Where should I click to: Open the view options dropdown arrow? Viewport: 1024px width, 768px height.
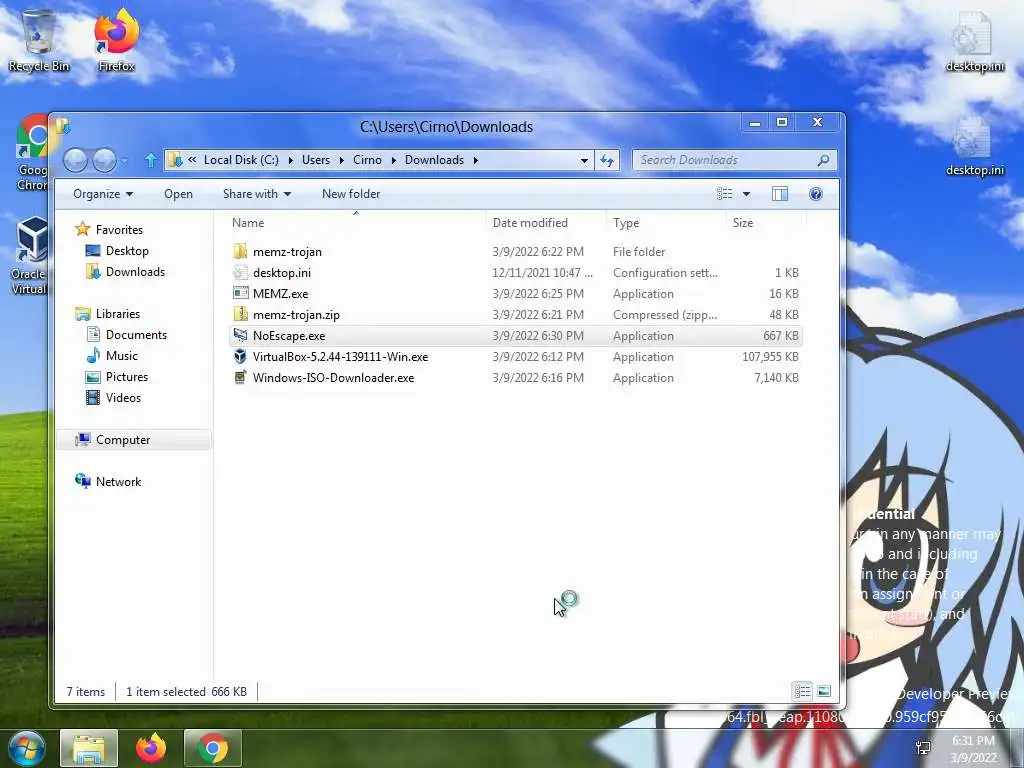[x=746, y=194]
